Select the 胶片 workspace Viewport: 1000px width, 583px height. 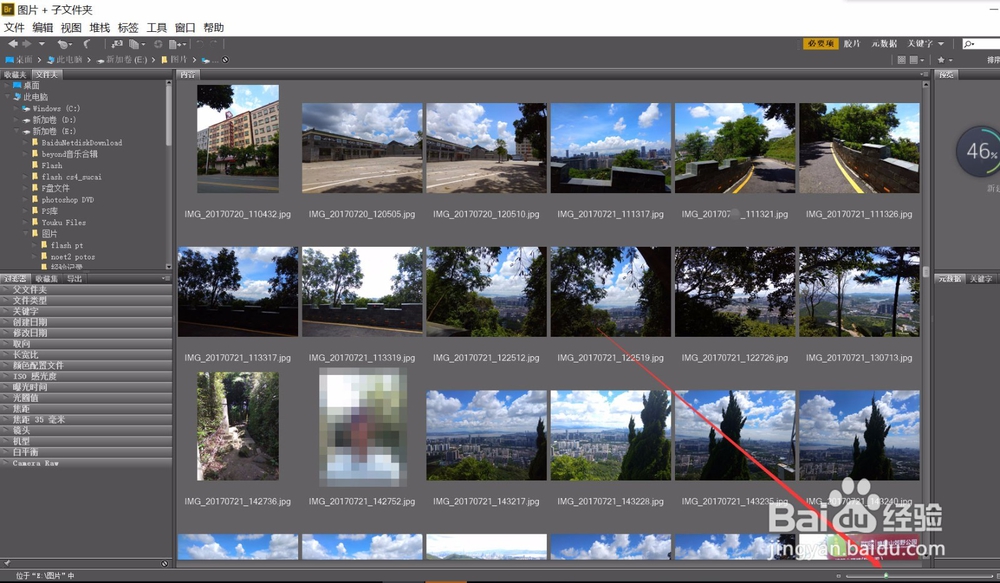click(852, 44)
